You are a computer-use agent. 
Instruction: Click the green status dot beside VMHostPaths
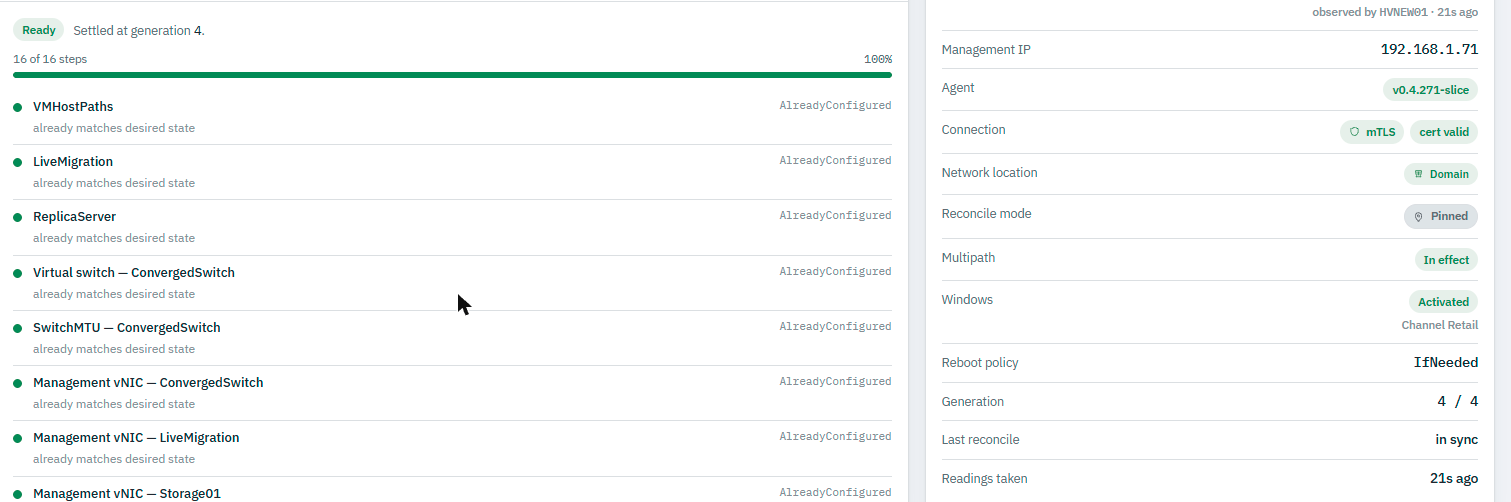pyautogui.click(x=18, y=107)
